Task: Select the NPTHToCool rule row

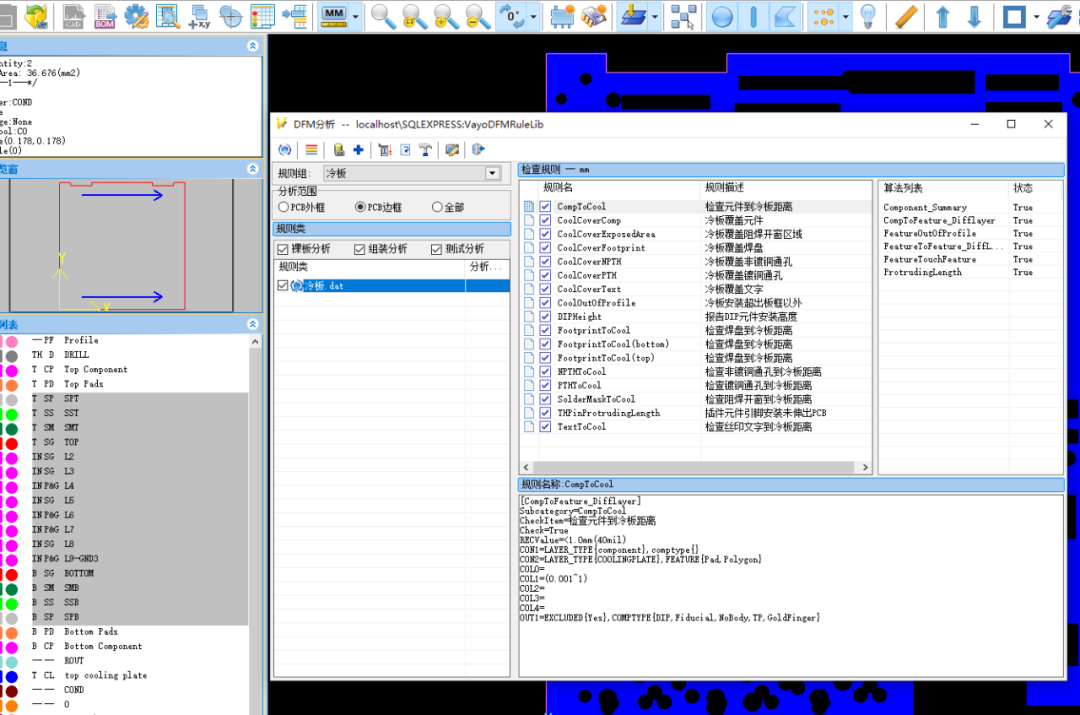Action: click(696, 371)
